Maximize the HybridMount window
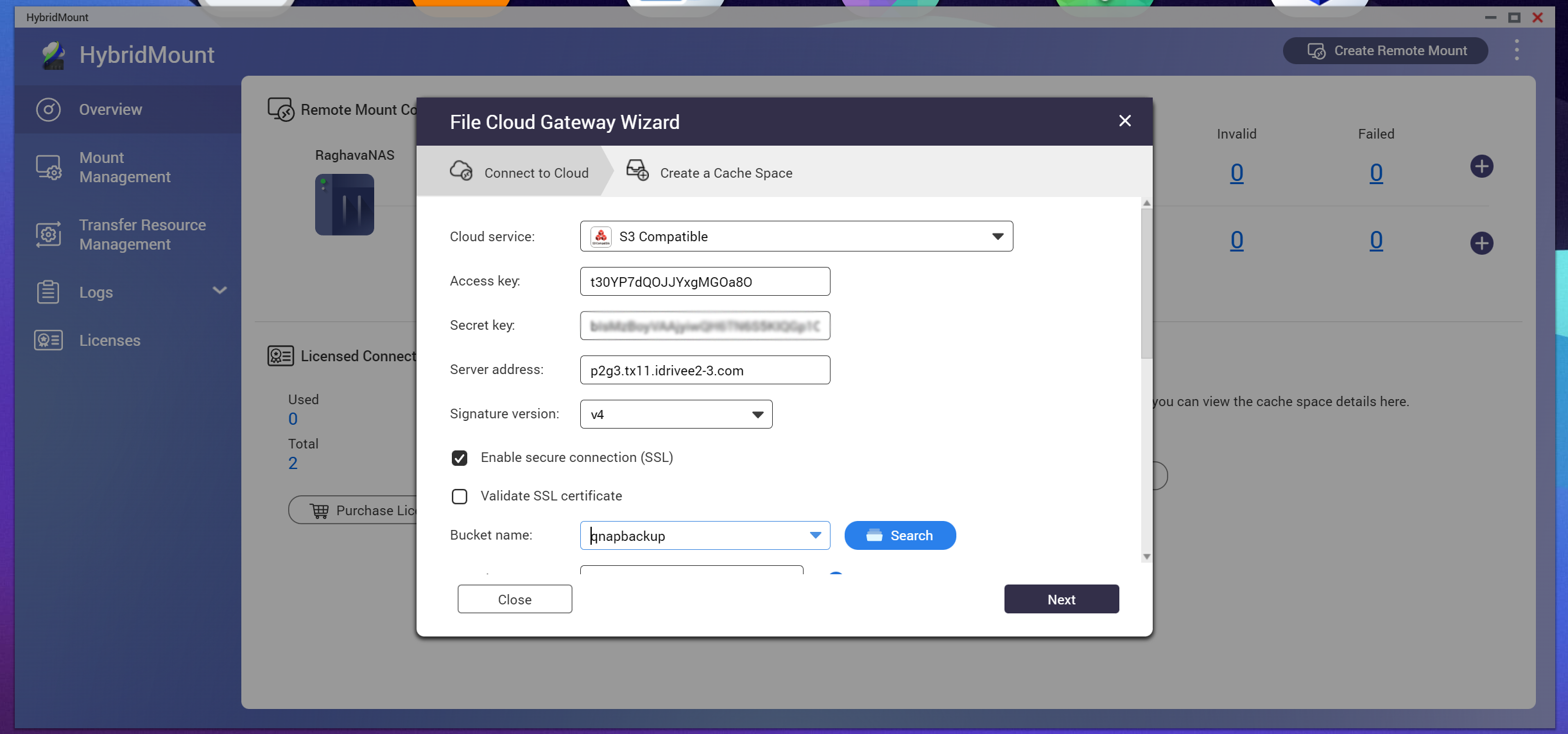The height and width of the screenshot is (734, 1568). point(1514,17)
